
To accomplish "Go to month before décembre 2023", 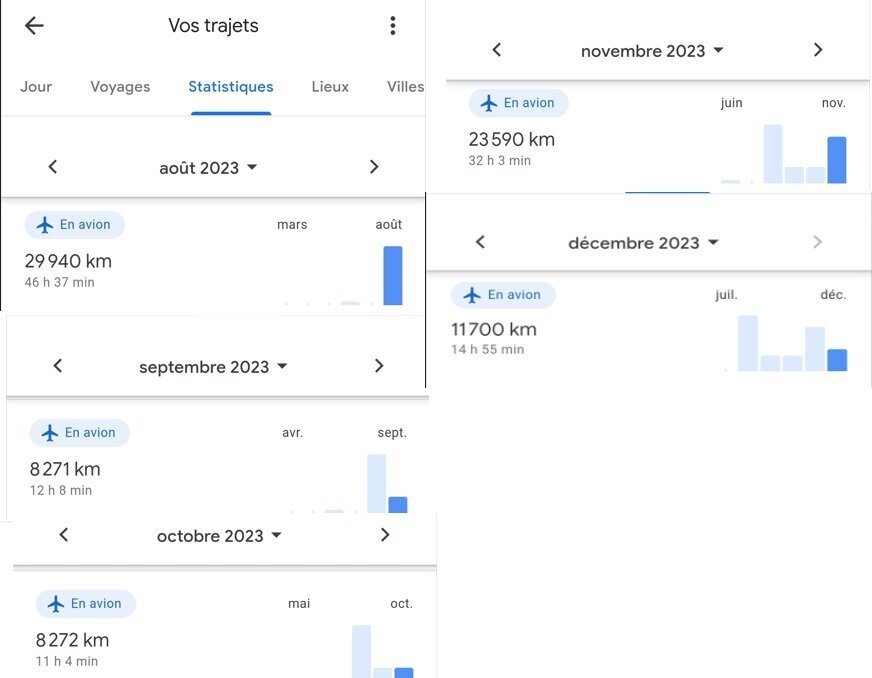I will click(x=480, y=242).
